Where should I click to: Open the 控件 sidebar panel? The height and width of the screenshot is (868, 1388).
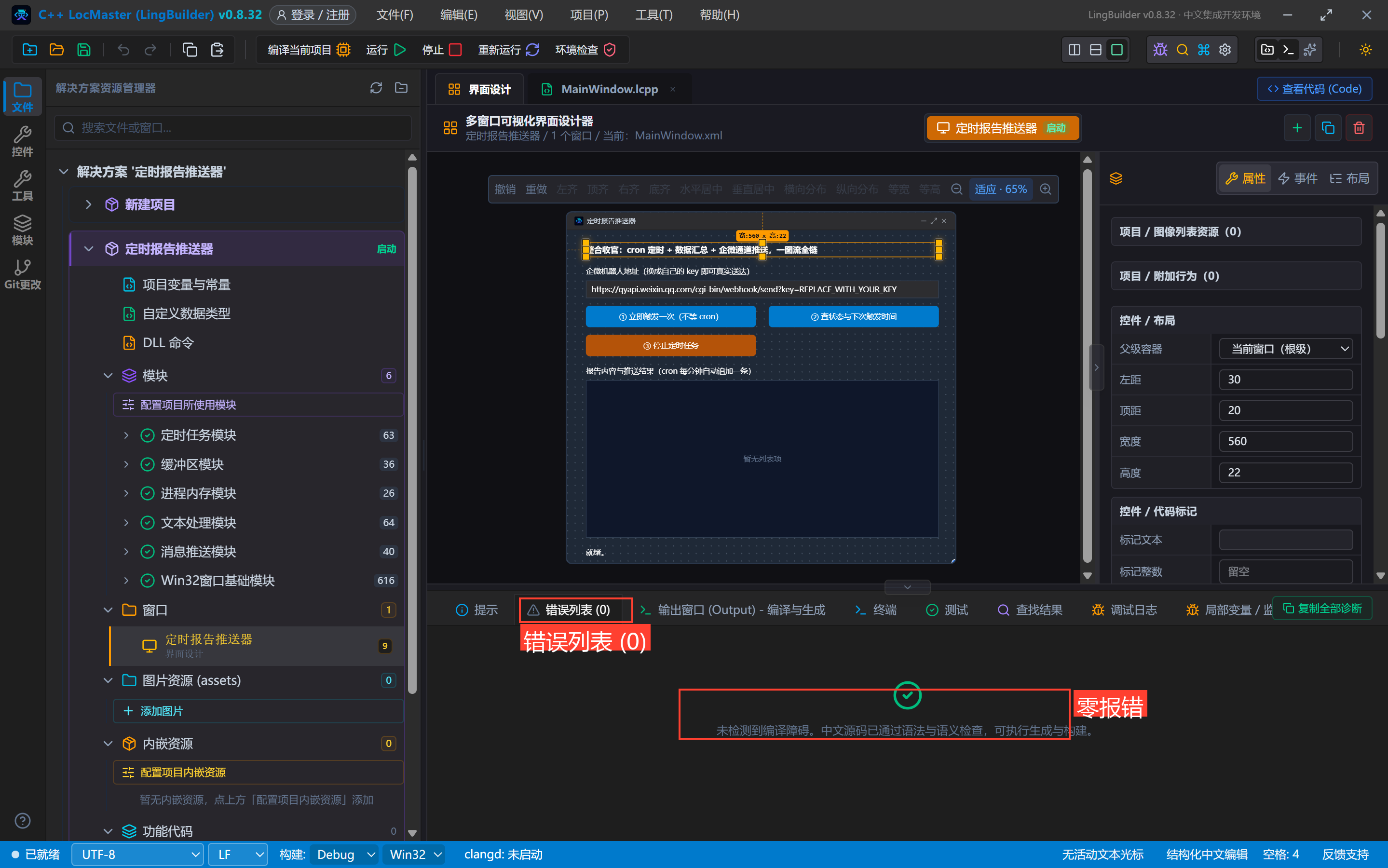[x=22, y=141]
